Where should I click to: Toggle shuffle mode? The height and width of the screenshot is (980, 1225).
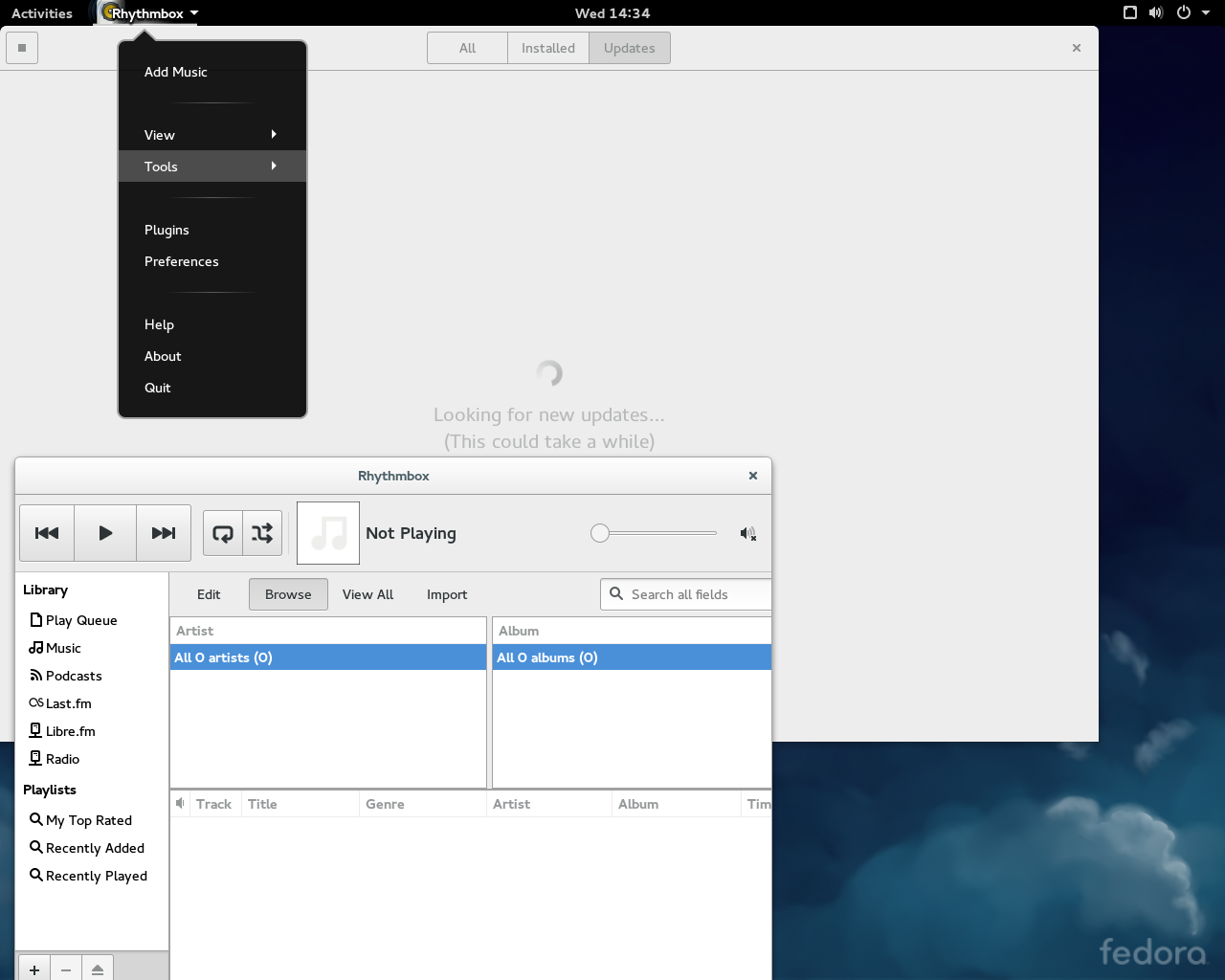262,533
